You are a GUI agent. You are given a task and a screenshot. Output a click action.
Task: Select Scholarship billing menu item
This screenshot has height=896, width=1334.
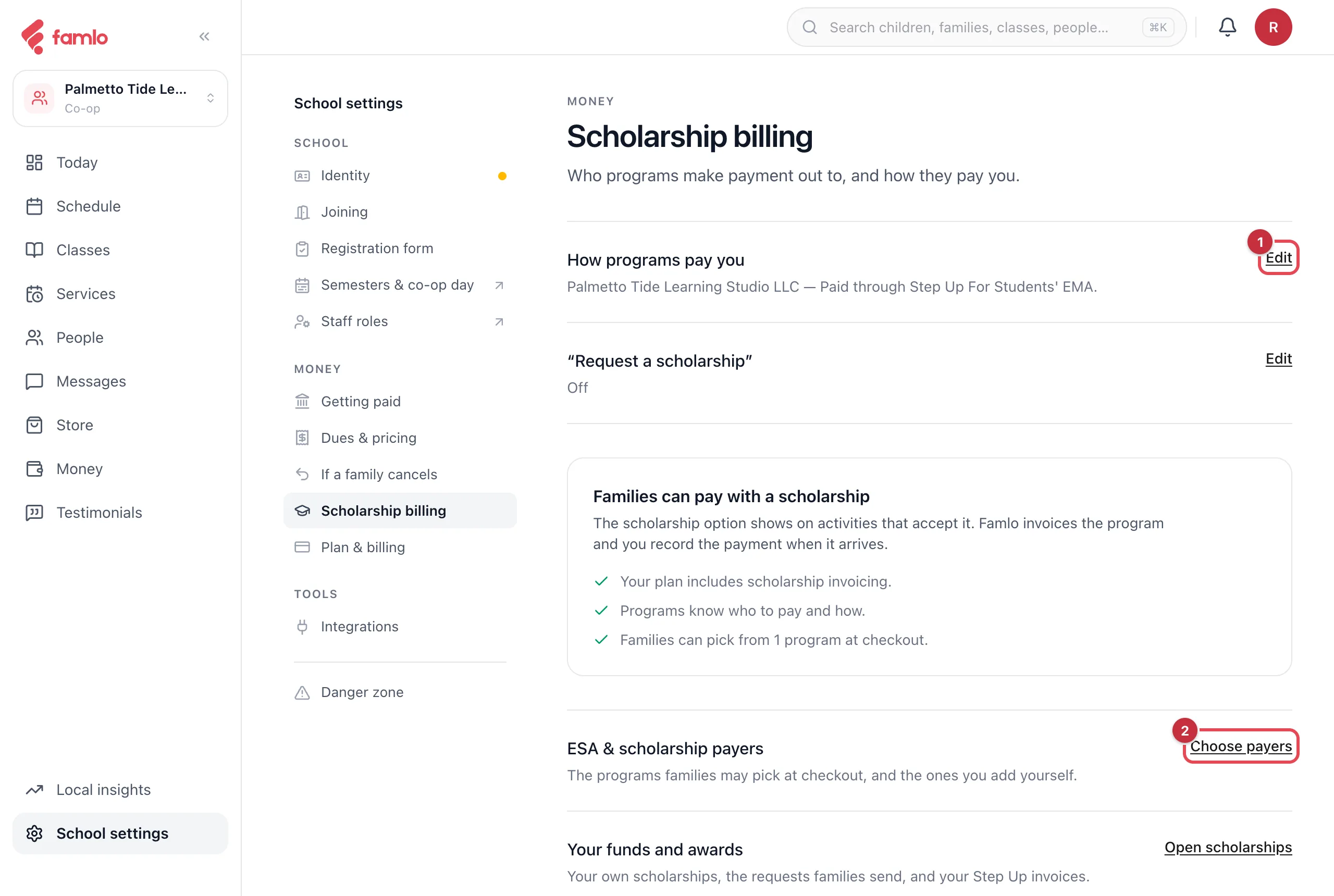tap(400, 511)
